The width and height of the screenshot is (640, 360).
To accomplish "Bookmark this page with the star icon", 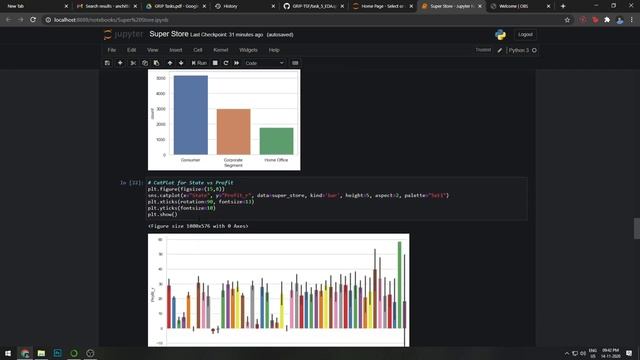I will click(x=567, y=20).
